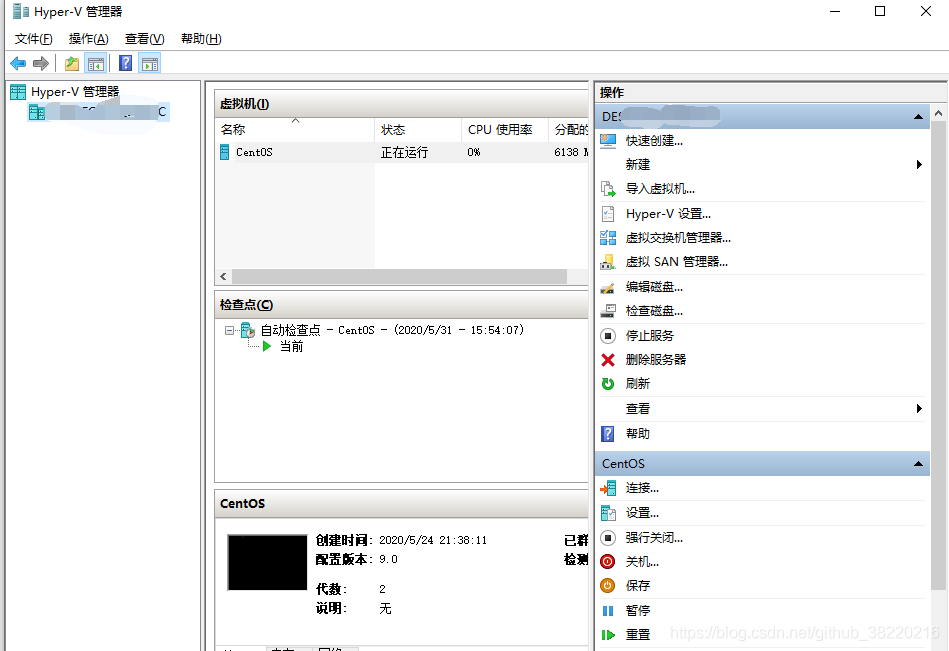Image resolution: width=949 pixels, height=651 pixels.
Task: Click the red X 删除服务器 icon
Action: (x=608, y=360)
